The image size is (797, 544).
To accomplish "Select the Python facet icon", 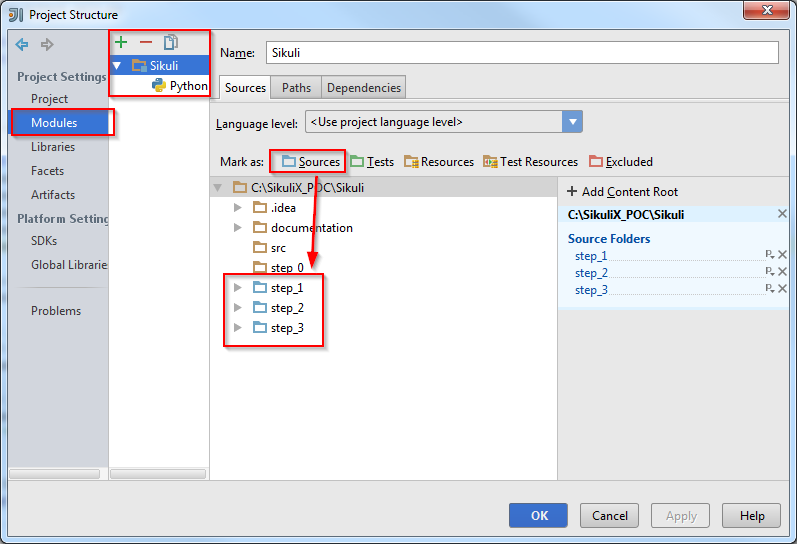I will pos(159,85).
